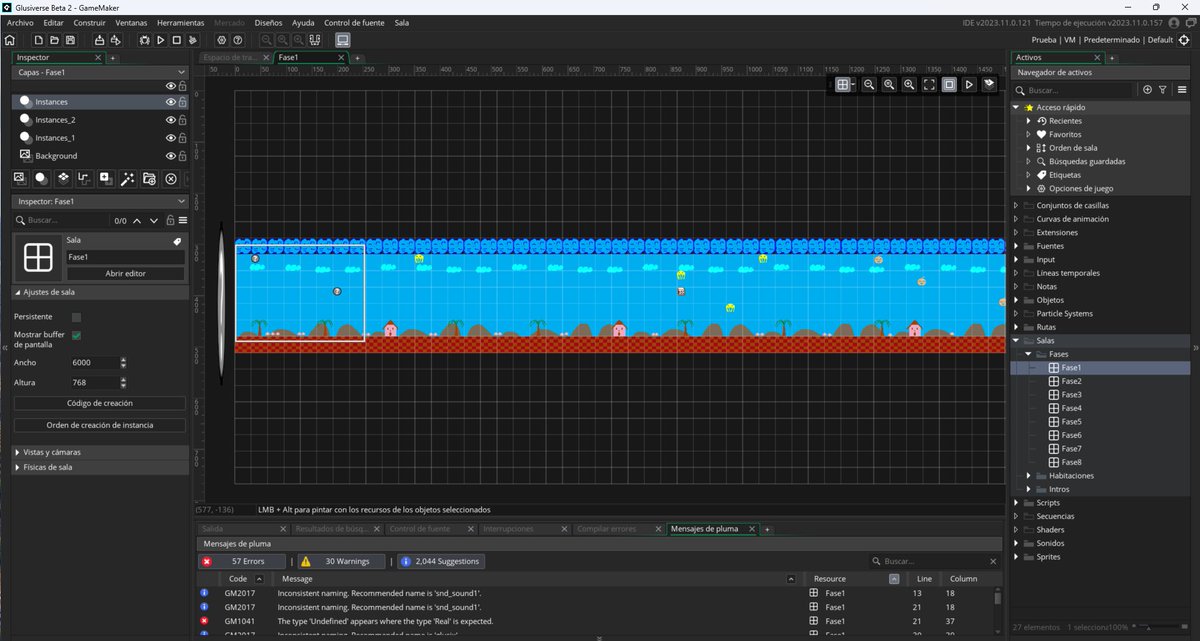Uncheck Mostrar buffer de pantalla
Screen dimensions: 1200x641
point(77,335)
